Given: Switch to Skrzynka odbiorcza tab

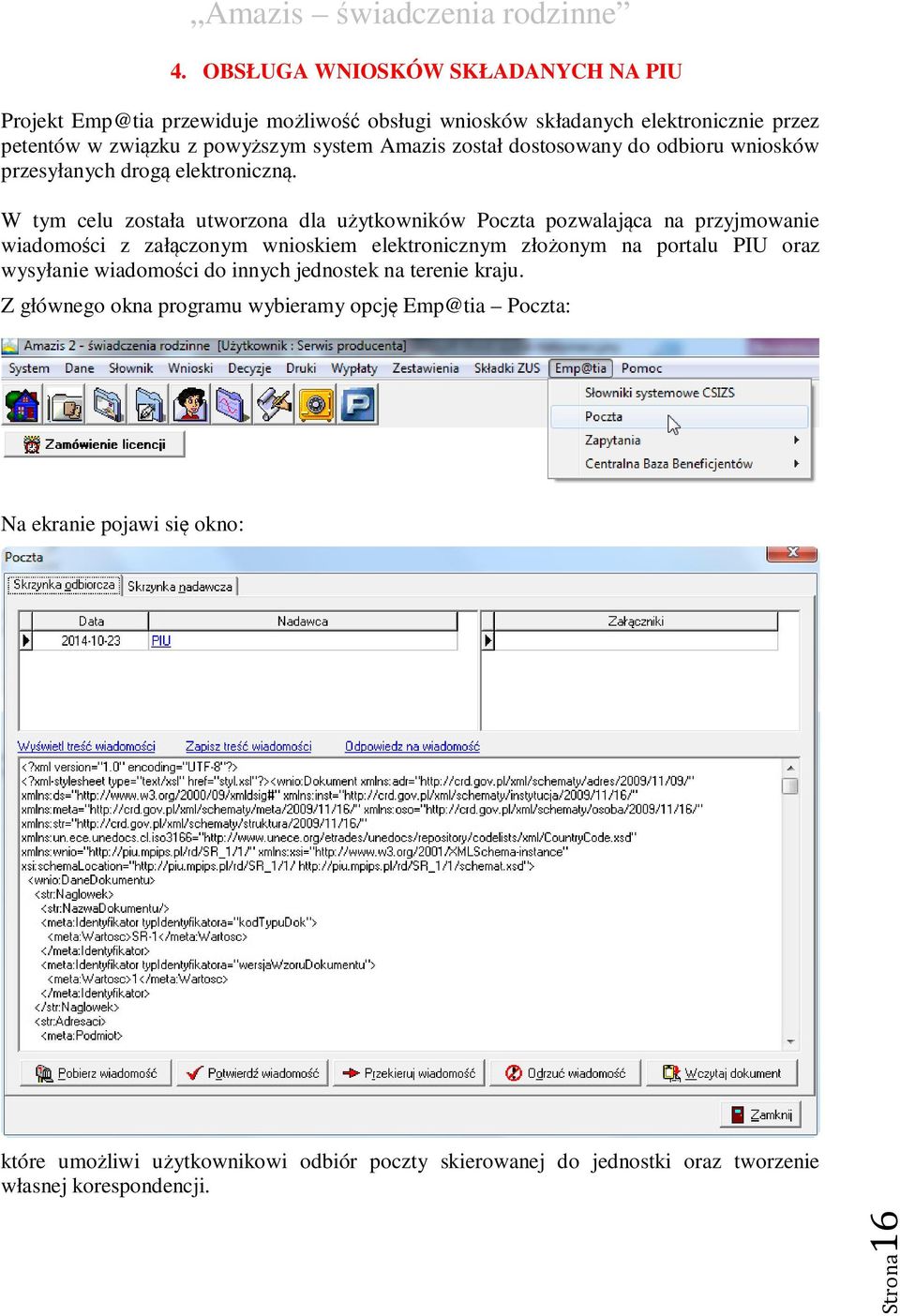Looking at the screenshot, I should pyautogui.click(x=64, y=585).
